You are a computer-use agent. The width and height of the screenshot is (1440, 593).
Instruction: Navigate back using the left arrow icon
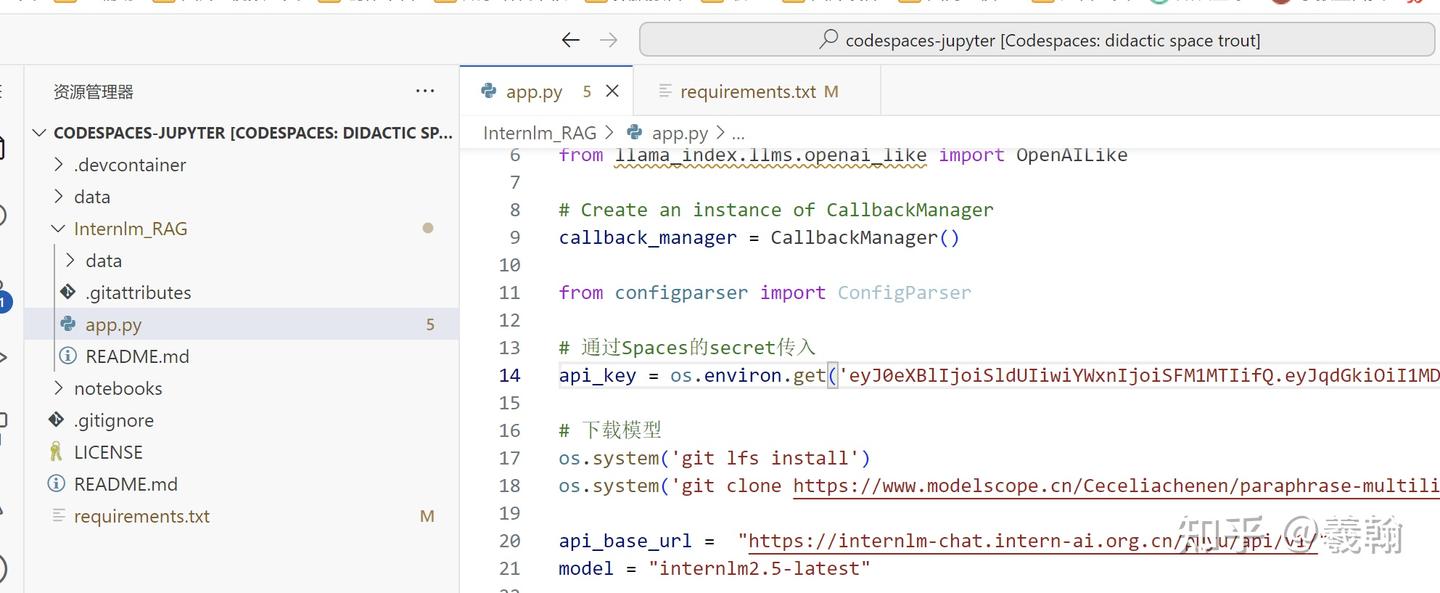tap(570, 40)
